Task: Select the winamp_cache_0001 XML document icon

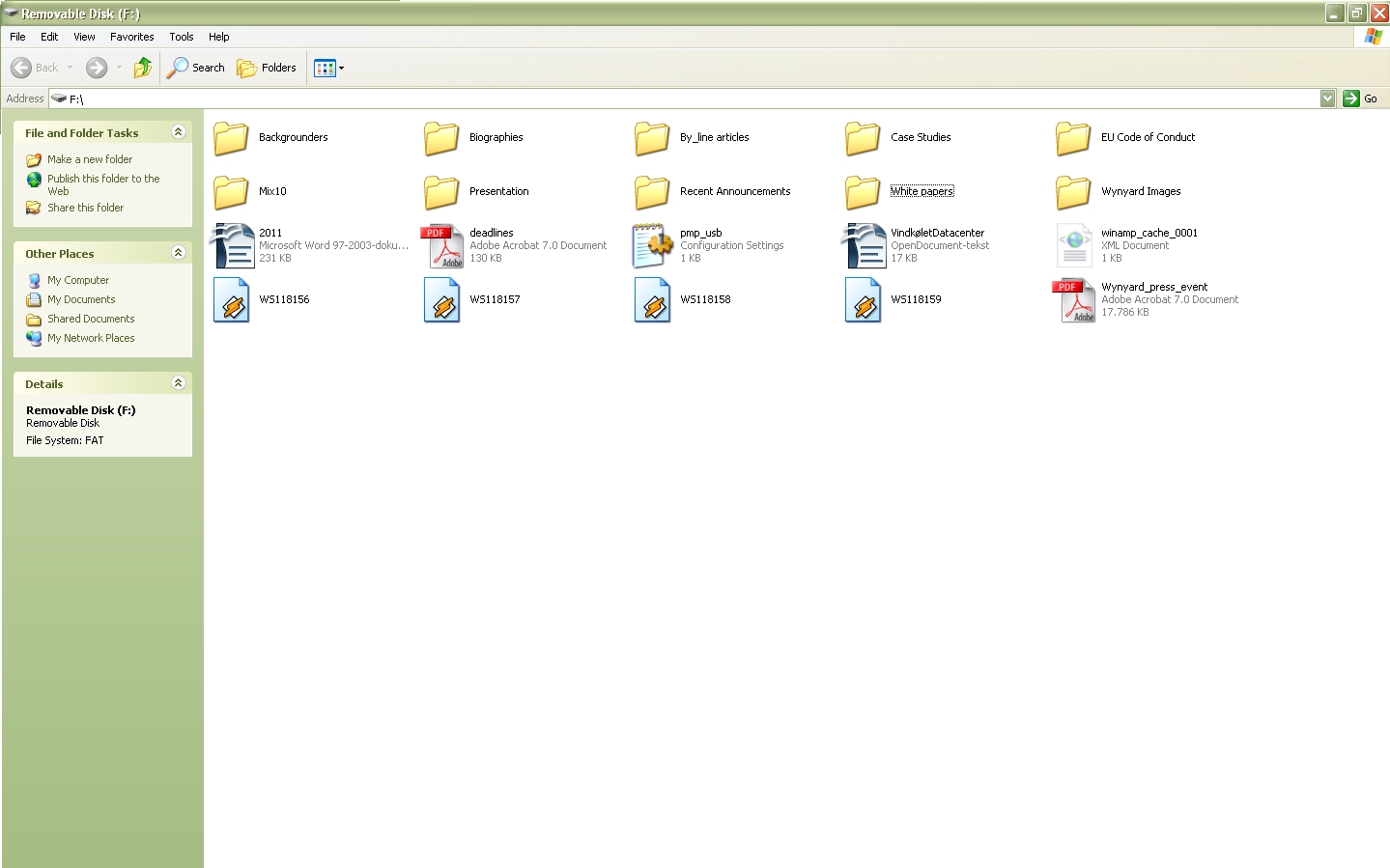Action: (x=1074, y=245)
